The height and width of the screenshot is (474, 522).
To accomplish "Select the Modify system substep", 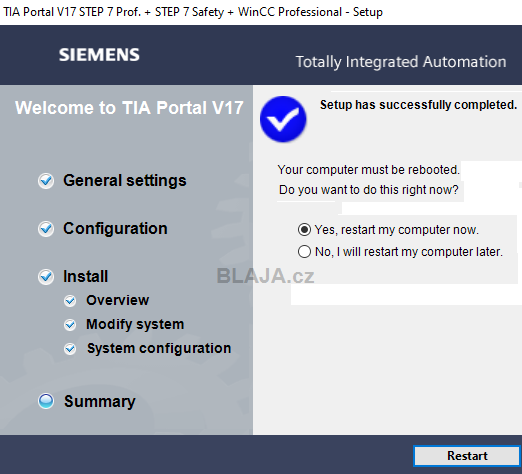I will [135, 324].
